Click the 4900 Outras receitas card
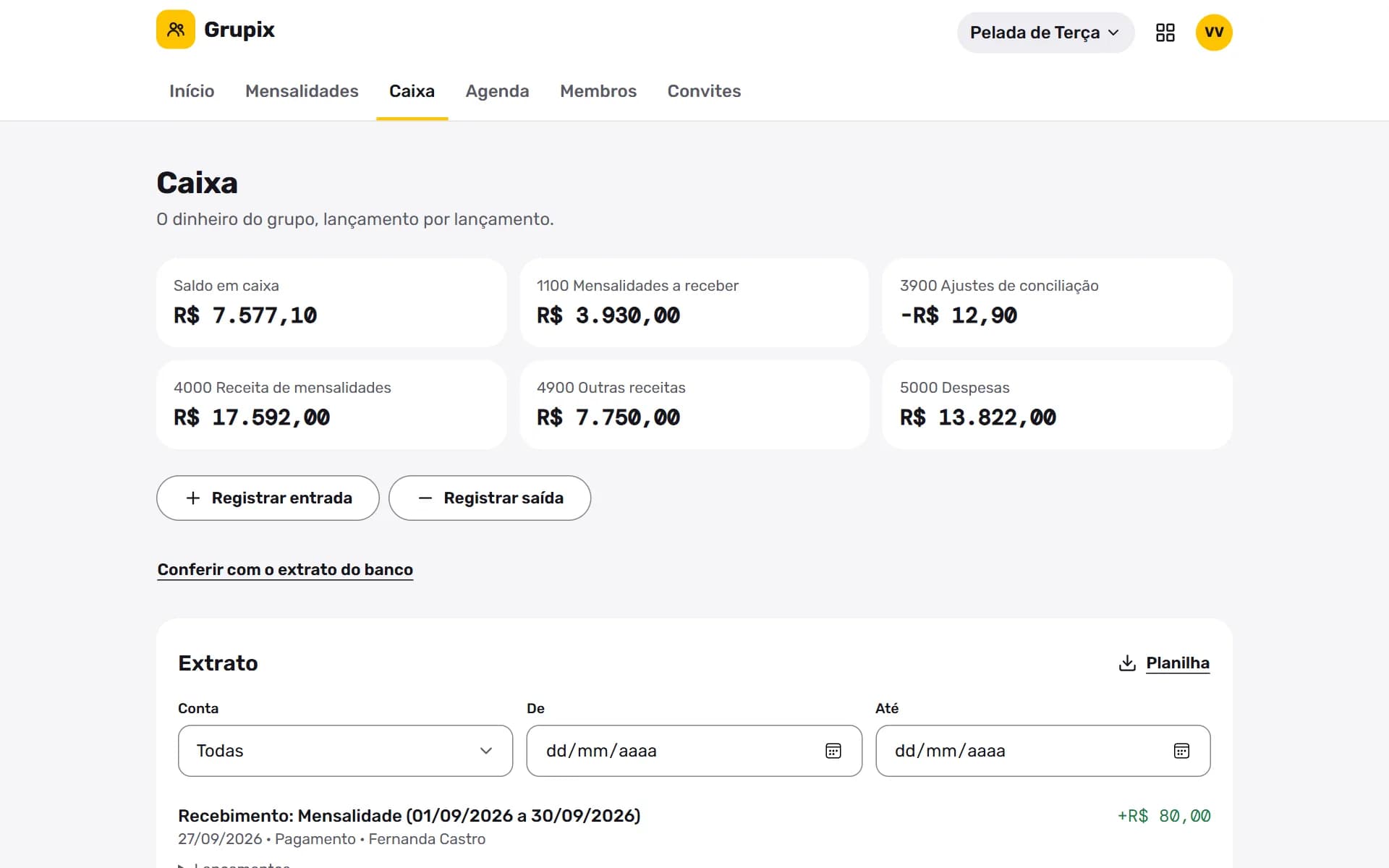This screenshot has height=868, width=1389. coord(694,404)
